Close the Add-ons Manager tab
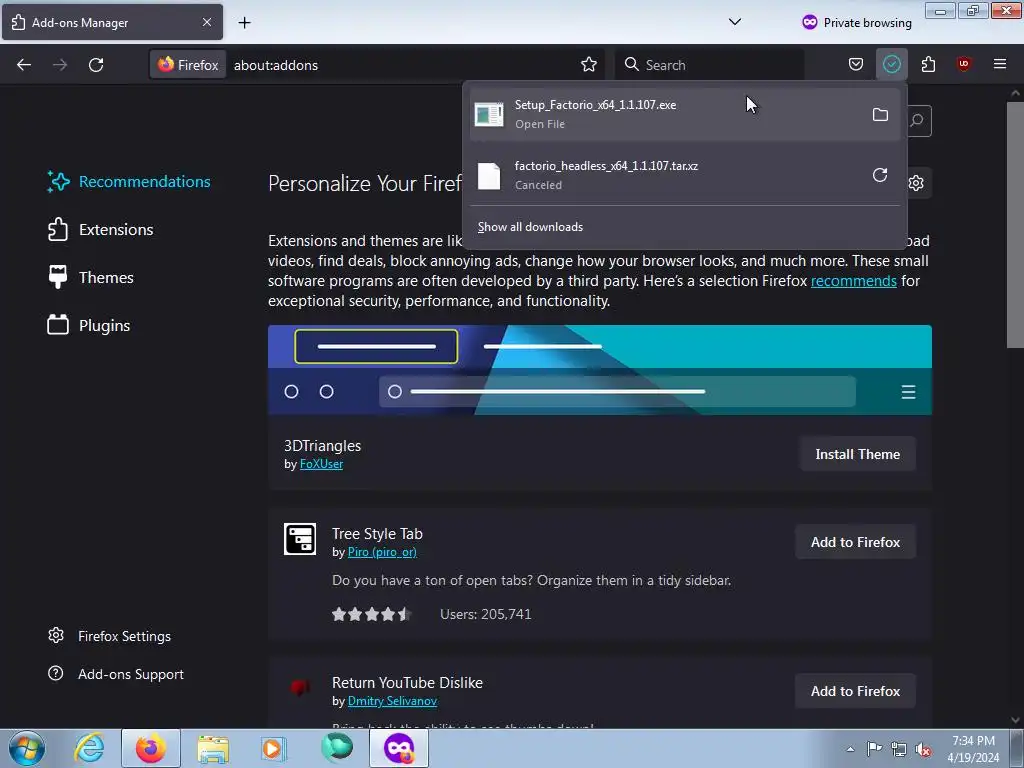This screenshot has width=1024, height=768. point(207,22)
